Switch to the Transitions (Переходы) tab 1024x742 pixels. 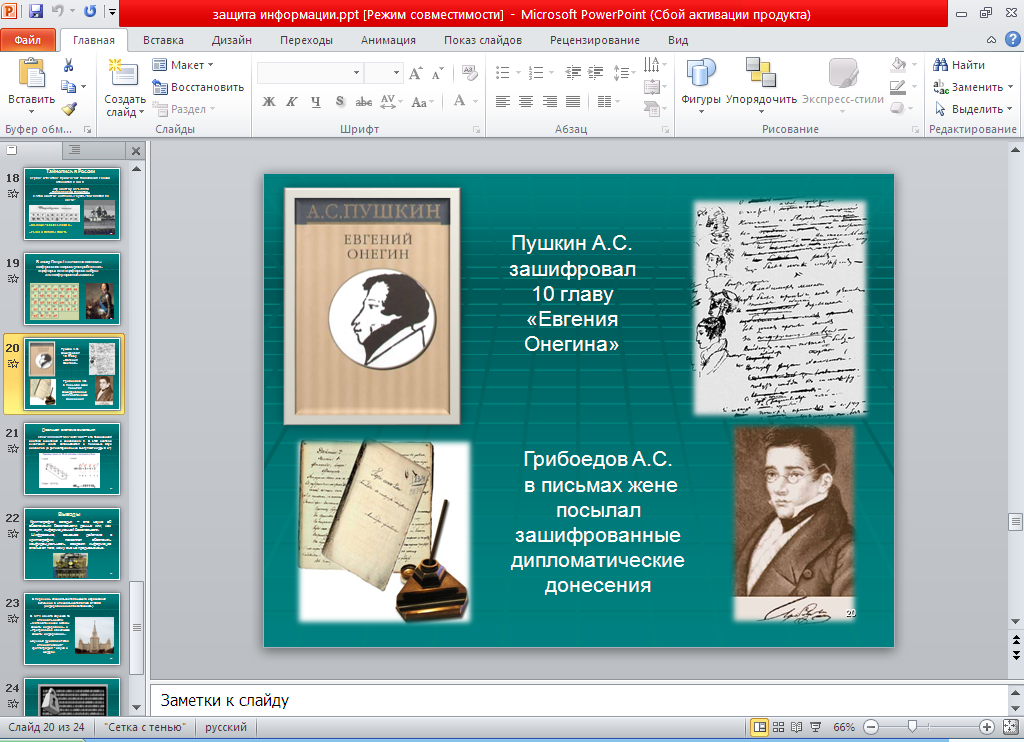(306, 40)
